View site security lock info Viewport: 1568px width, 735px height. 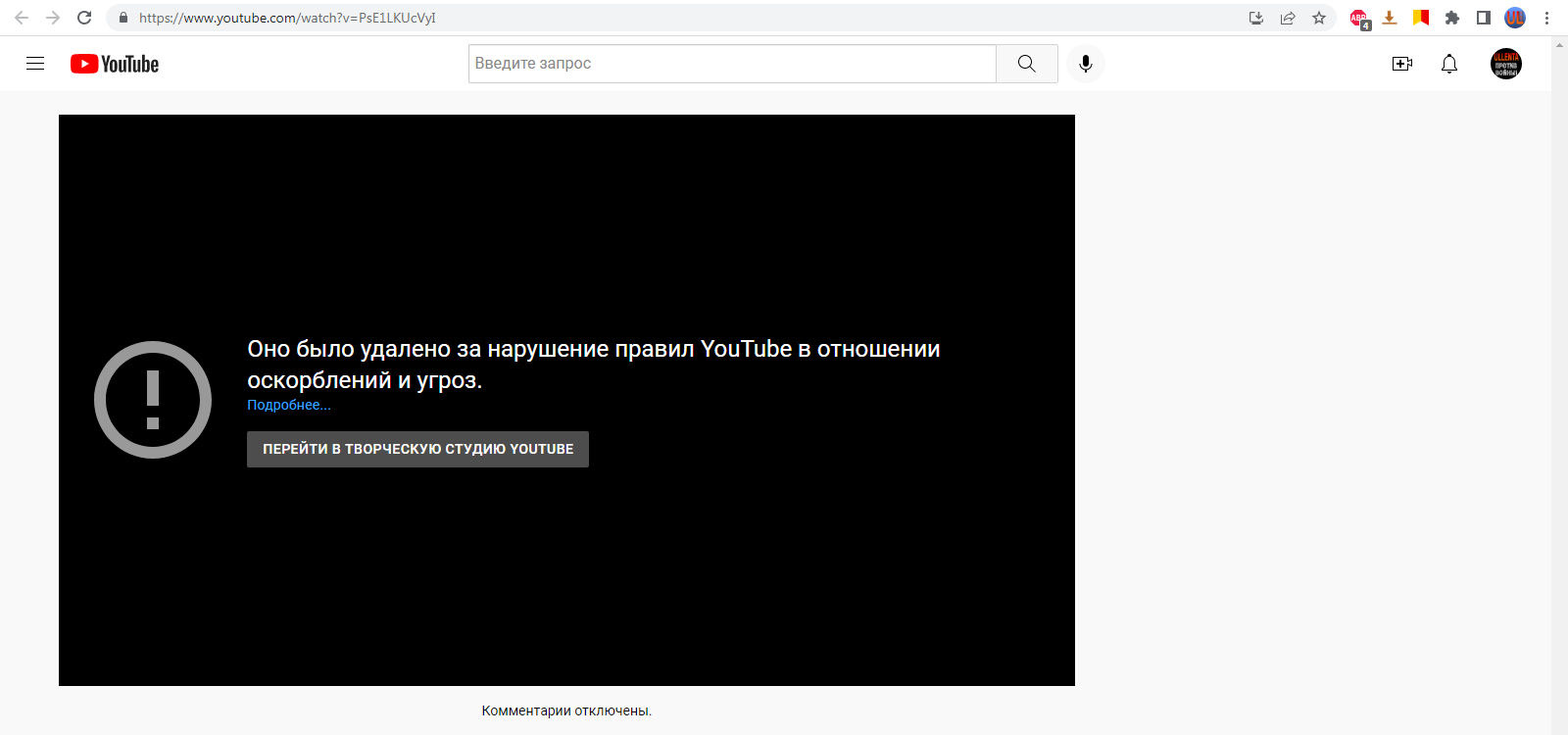(123, 18)
